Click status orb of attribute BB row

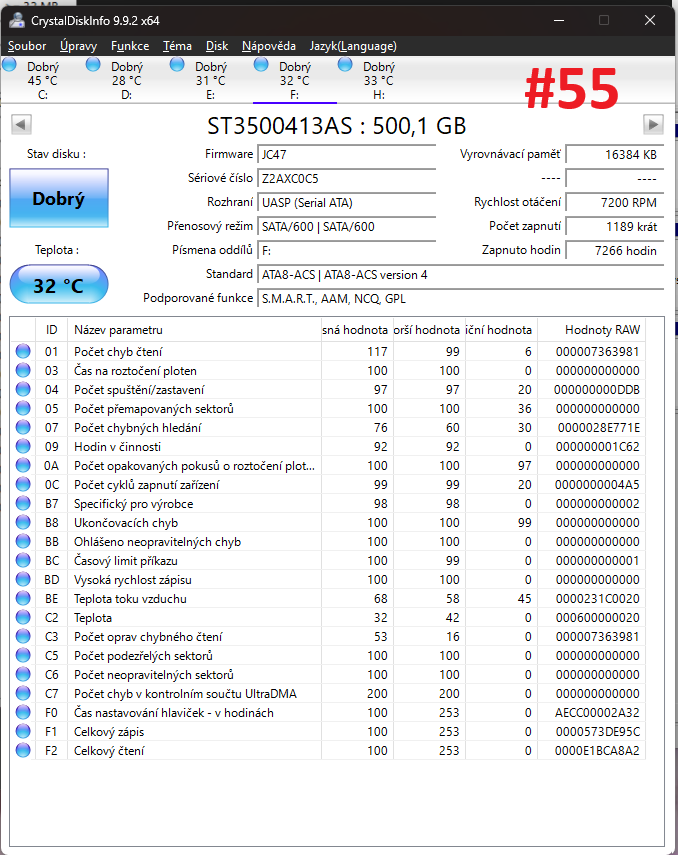pyautogui.click(x=23, y=541)
